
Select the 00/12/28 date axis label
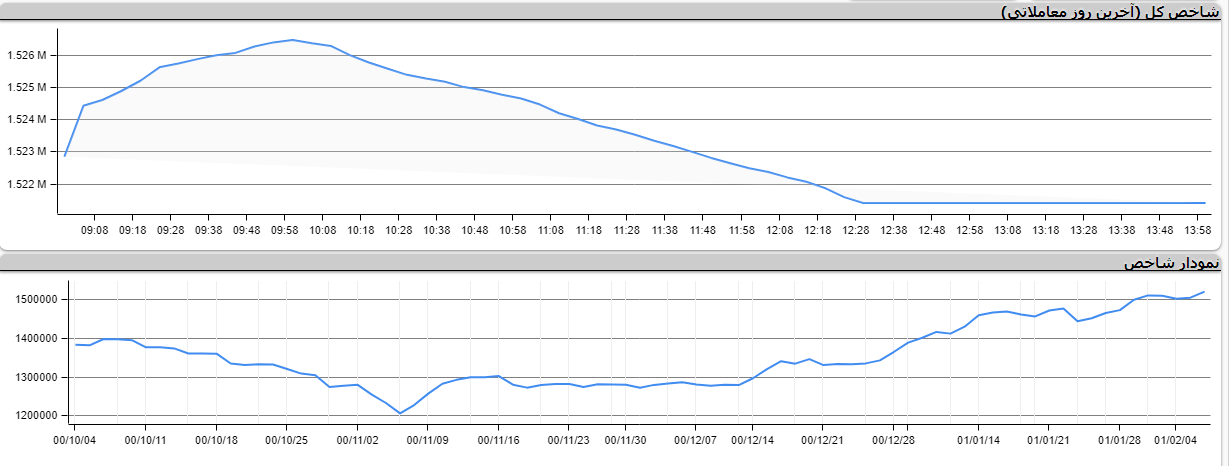coord(894,438)
